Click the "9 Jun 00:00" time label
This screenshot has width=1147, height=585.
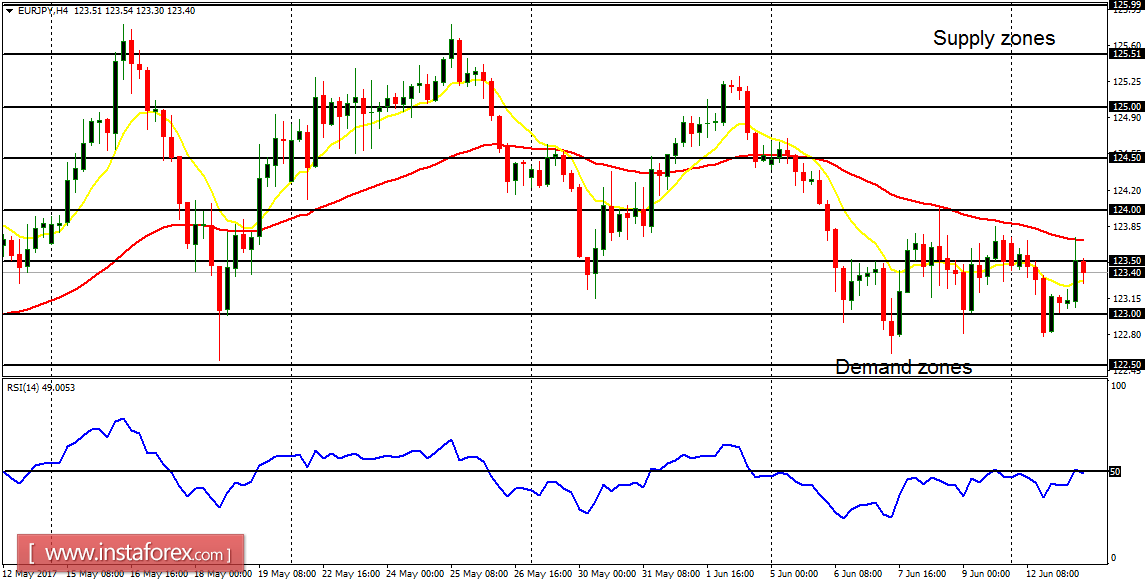coord(988,575)
